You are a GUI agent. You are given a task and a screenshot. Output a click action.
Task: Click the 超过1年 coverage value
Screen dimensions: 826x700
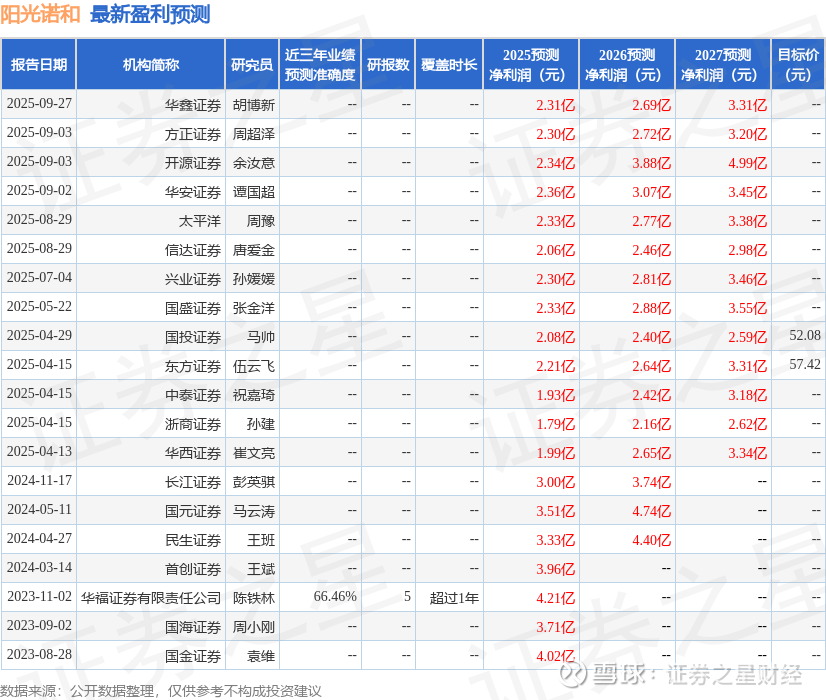coord(454,598)
